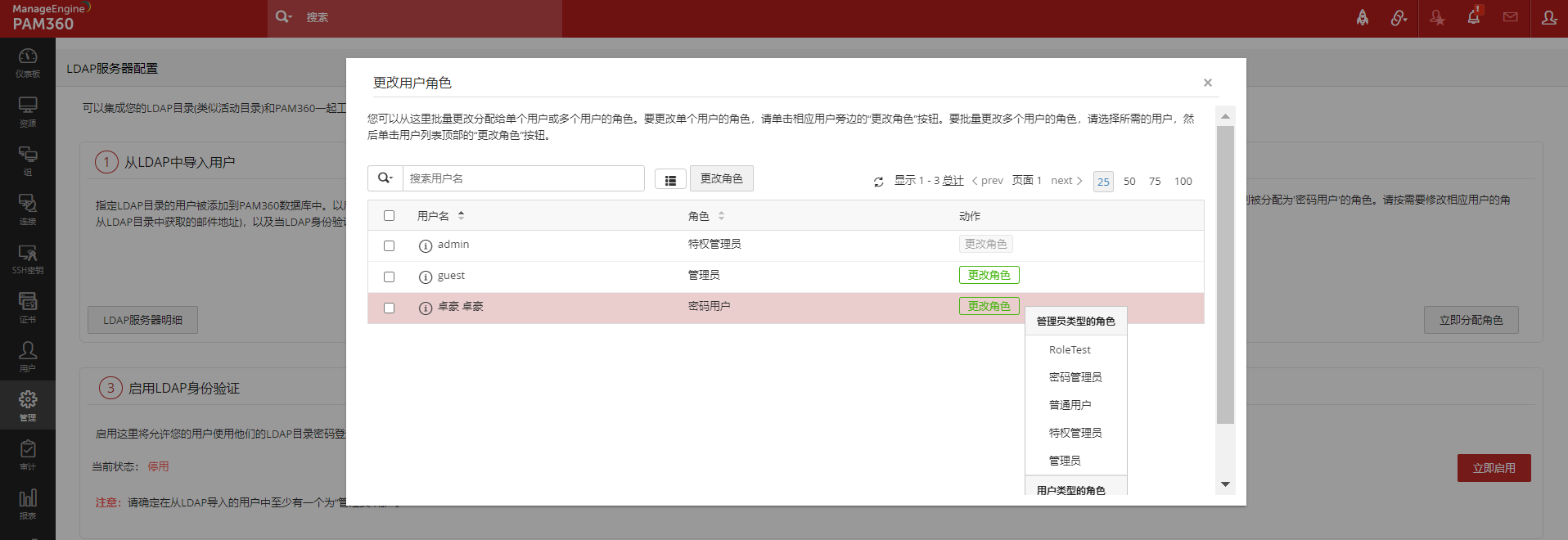The height and width of the screenshot is (540, 1568).
Task: Click the 管理员类型的角色 menu header
Action: tap(1075, 322)
